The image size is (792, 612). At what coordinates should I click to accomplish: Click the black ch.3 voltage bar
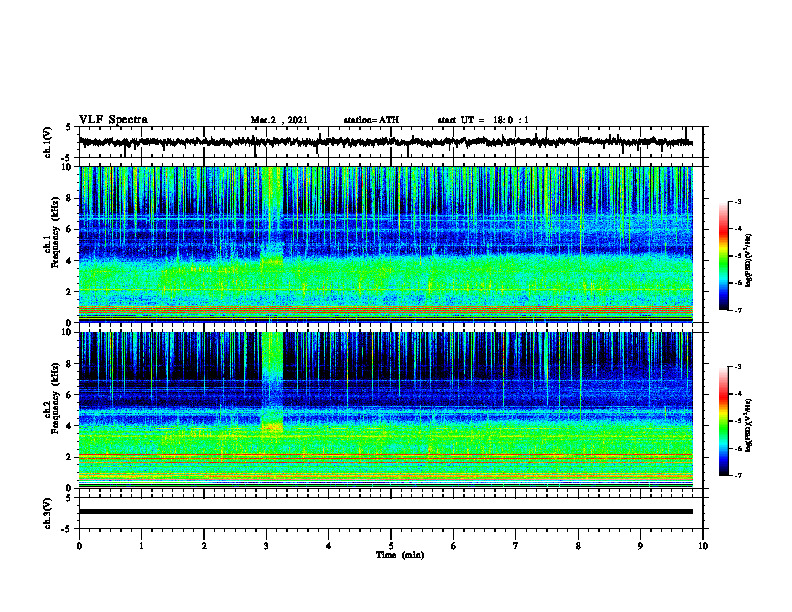coord(385,512)
